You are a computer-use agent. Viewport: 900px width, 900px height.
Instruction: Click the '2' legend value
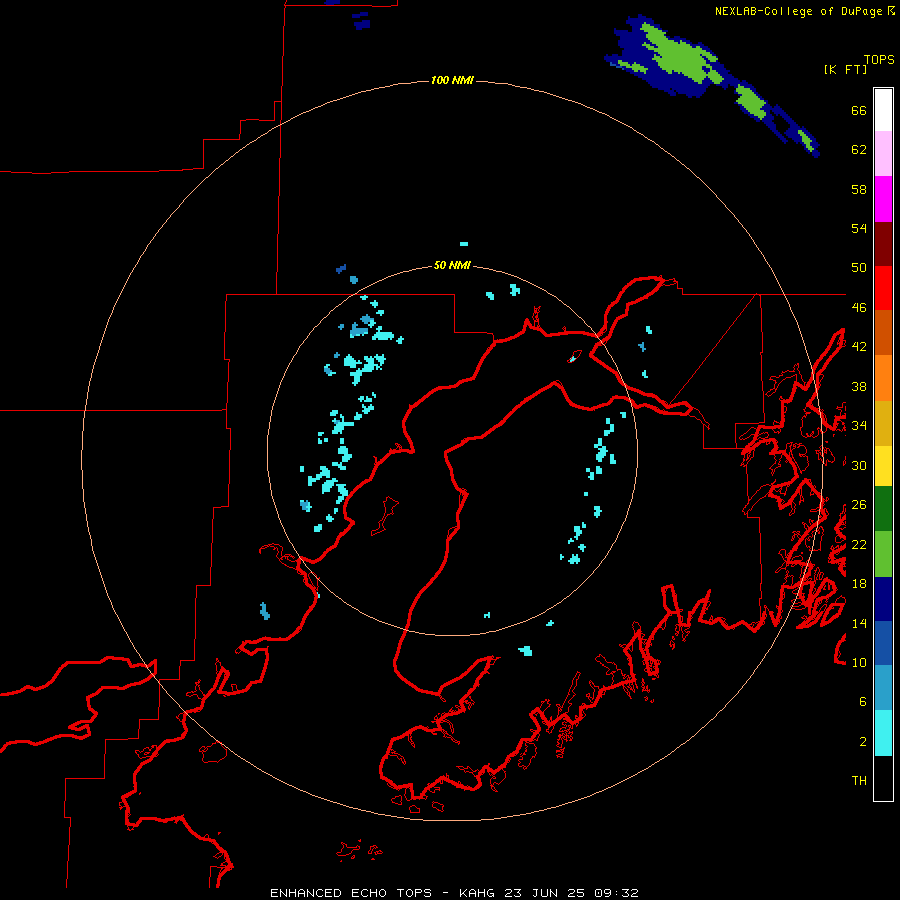[x=863, y=742]
